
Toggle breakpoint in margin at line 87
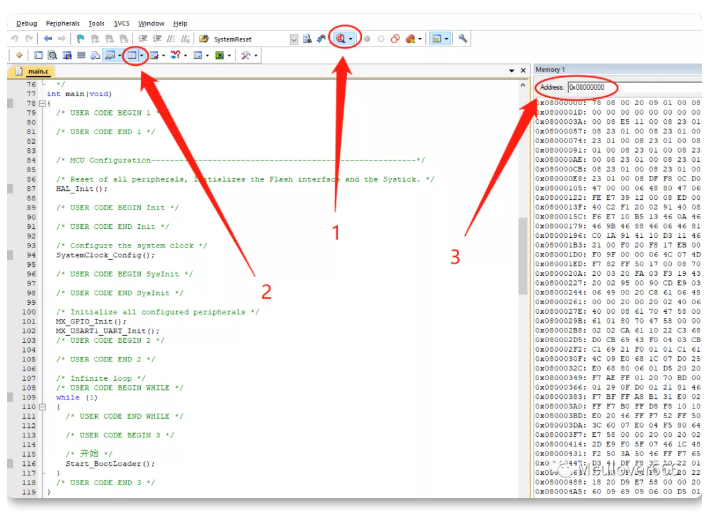click(11, 189)
